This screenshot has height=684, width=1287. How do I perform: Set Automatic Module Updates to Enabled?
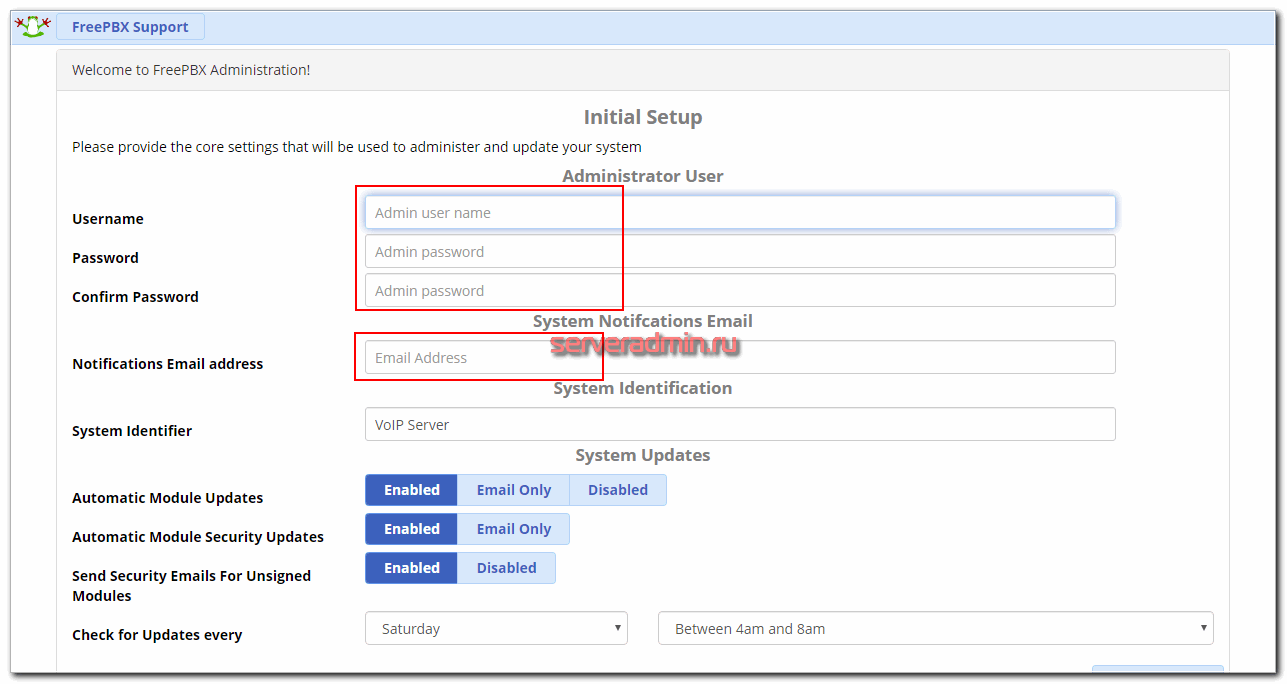coord(411,490)
